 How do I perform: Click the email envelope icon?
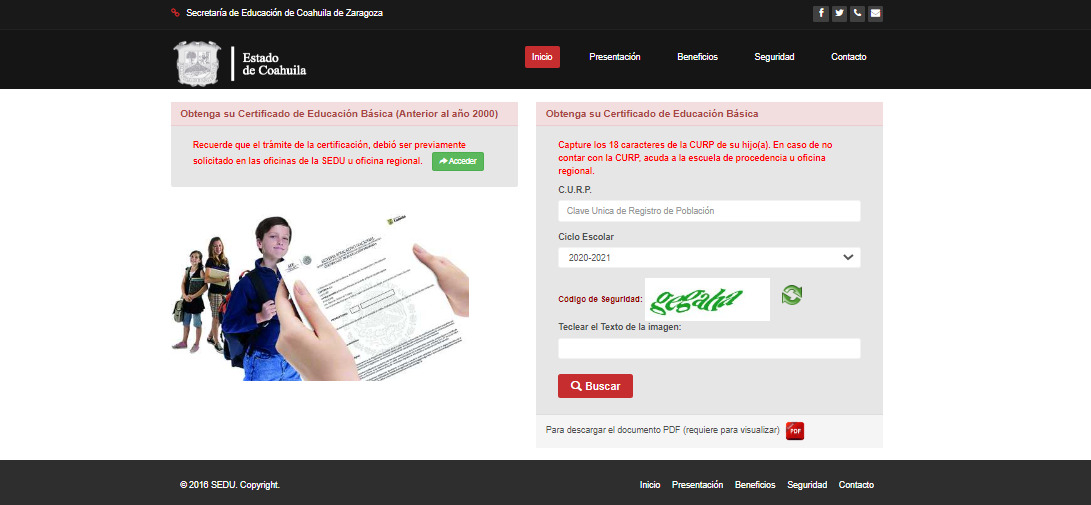click(x=875, y=14)
